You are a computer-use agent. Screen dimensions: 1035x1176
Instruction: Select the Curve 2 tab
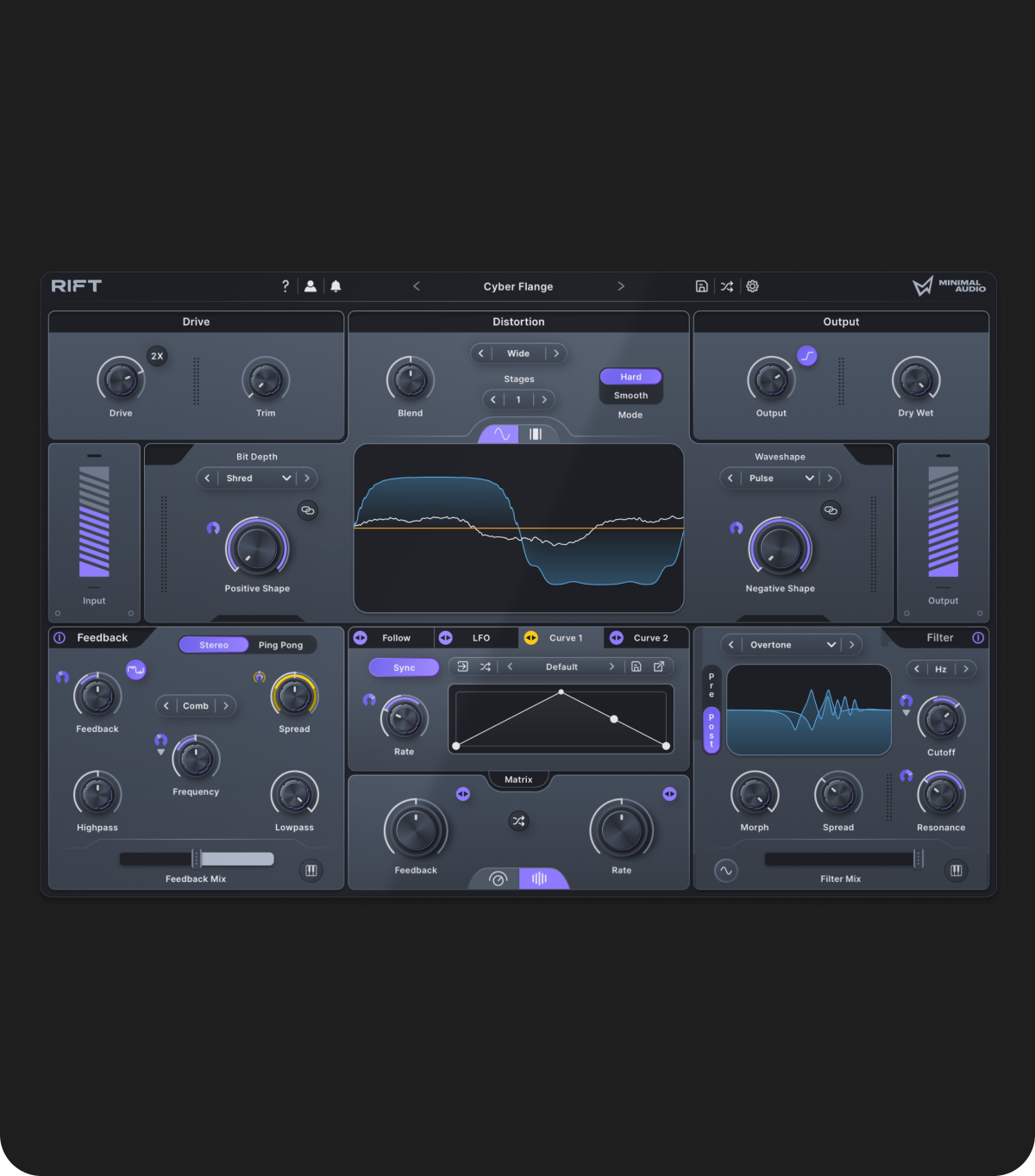(x=650, y=638)
